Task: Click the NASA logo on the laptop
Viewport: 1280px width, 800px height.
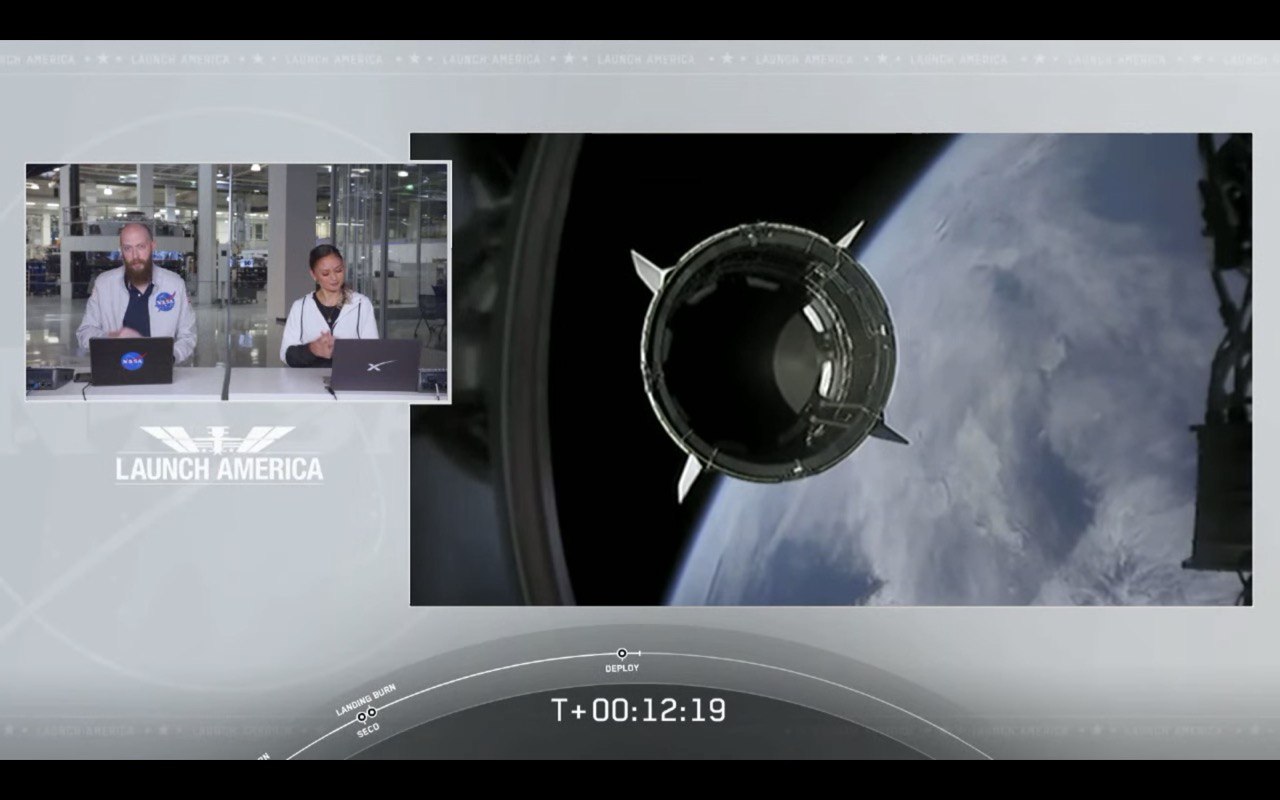Action: pyautogui.click(x=132, y=361)
